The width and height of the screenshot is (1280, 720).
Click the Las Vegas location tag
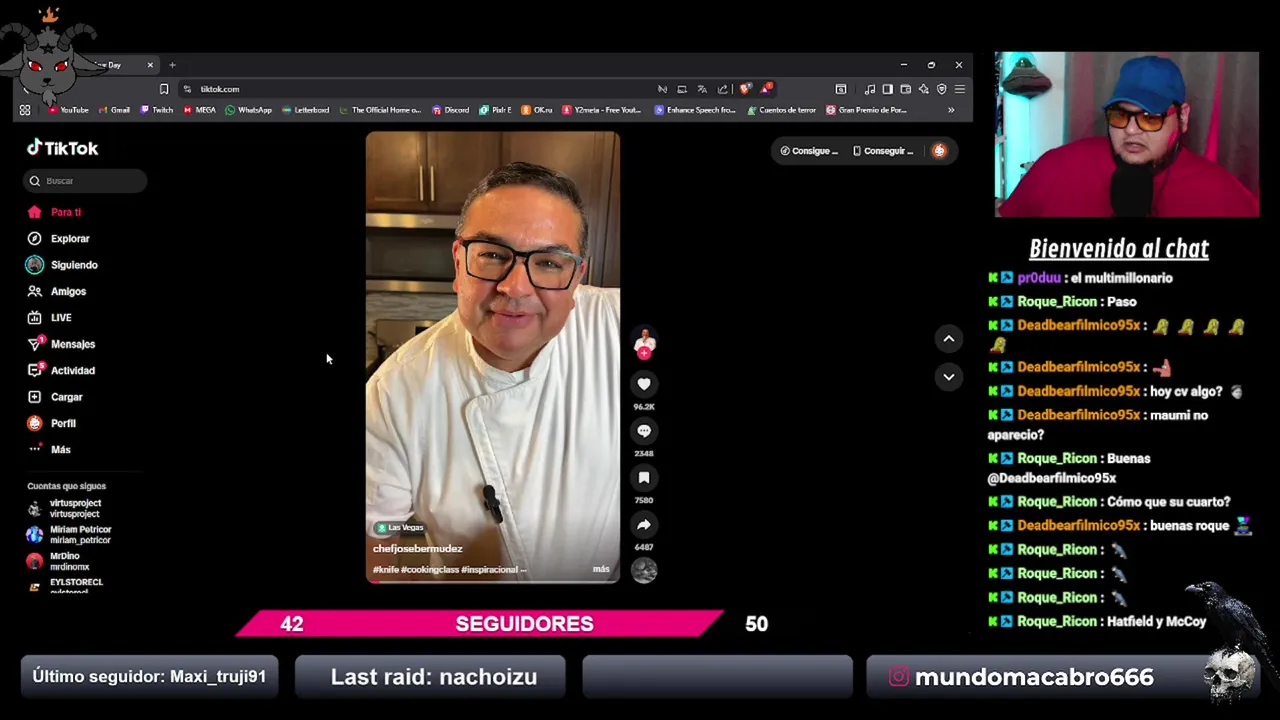(400, 527)
